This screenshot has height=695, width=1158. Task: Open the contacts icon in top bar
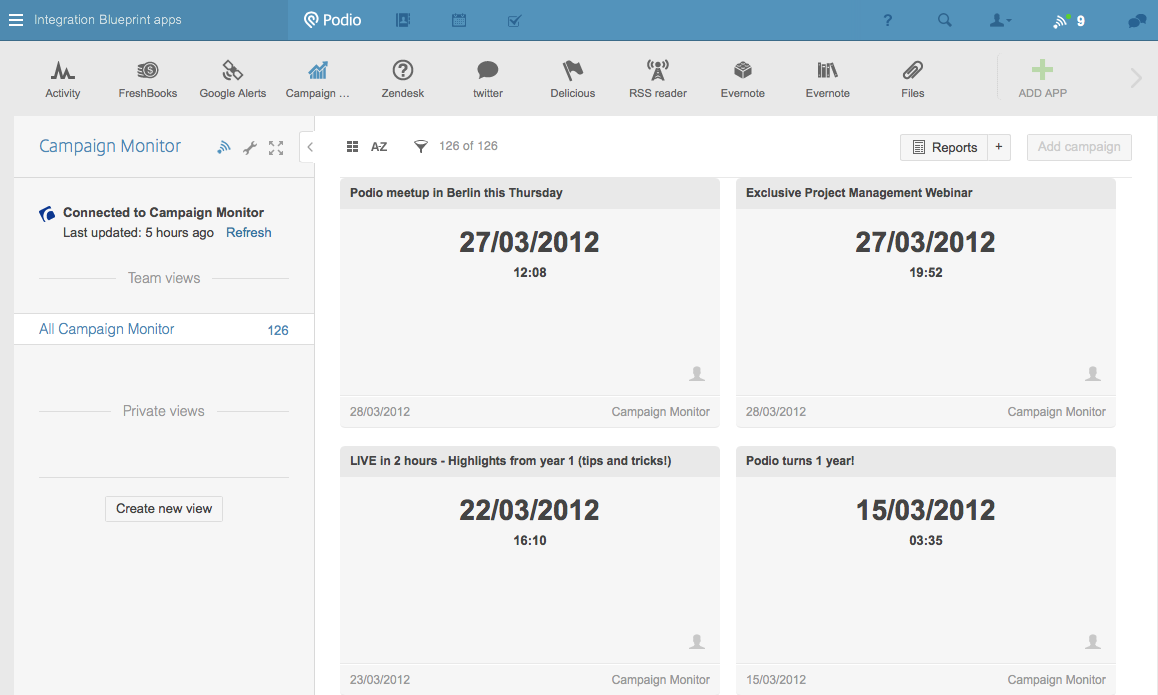click(x=402, y=20)
